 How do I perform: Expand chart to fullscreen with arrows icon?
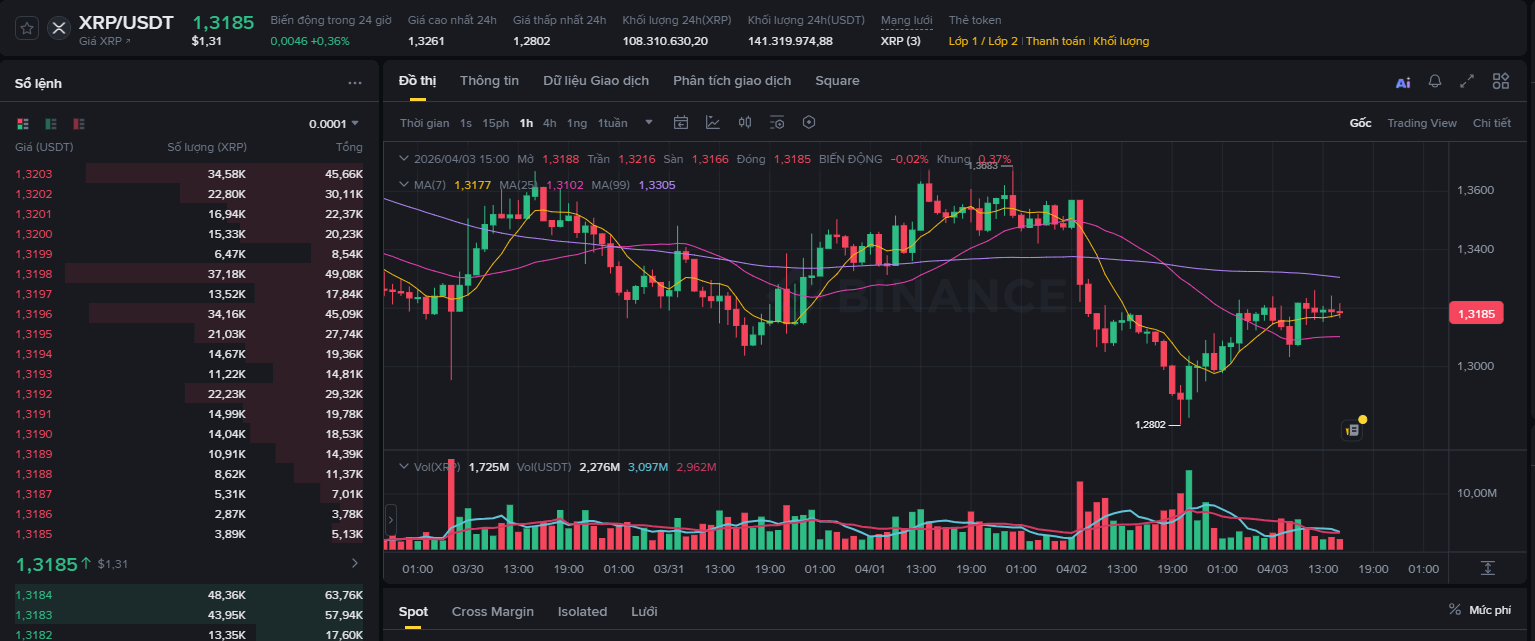[x=1467, y=82]
